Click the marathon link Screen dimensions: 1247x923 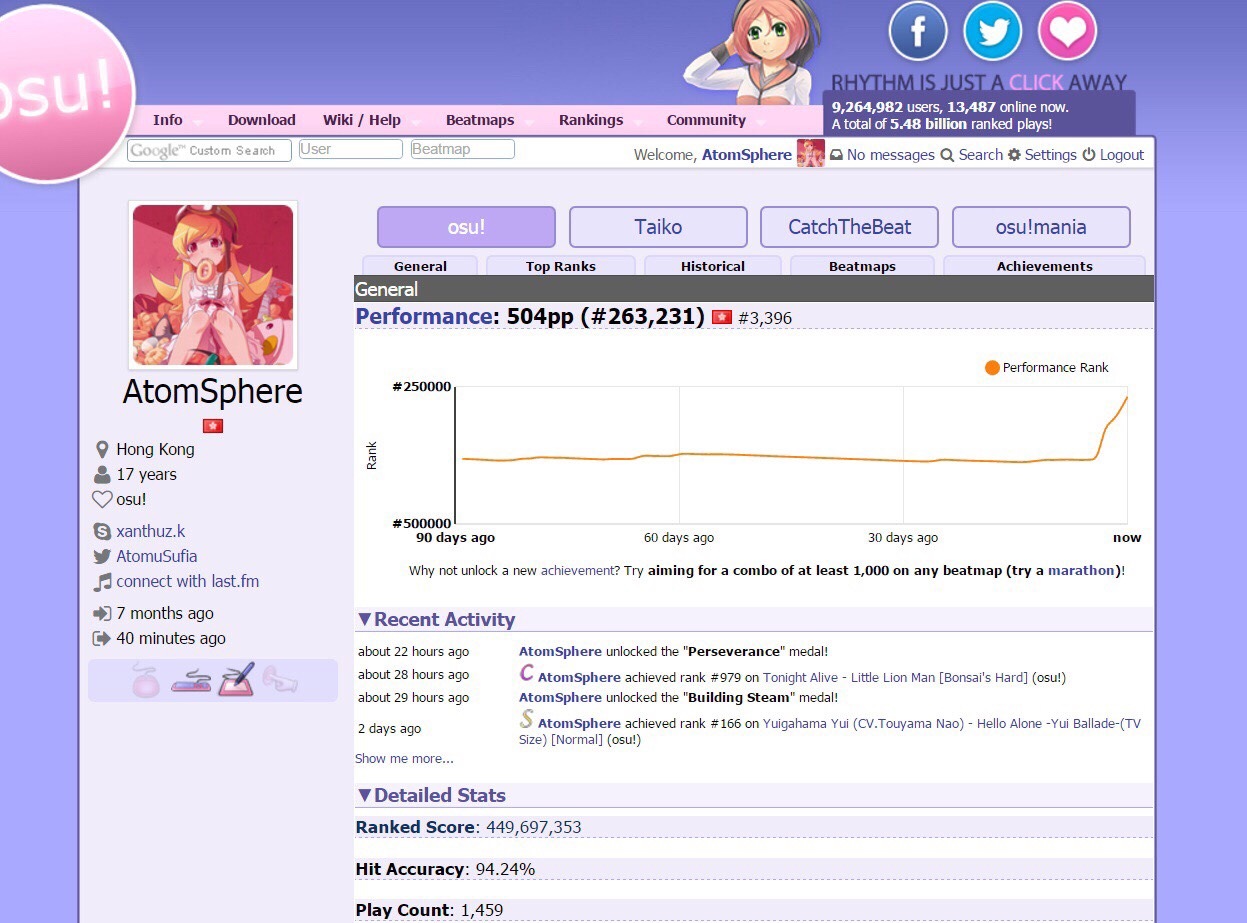click(1081, 571)
